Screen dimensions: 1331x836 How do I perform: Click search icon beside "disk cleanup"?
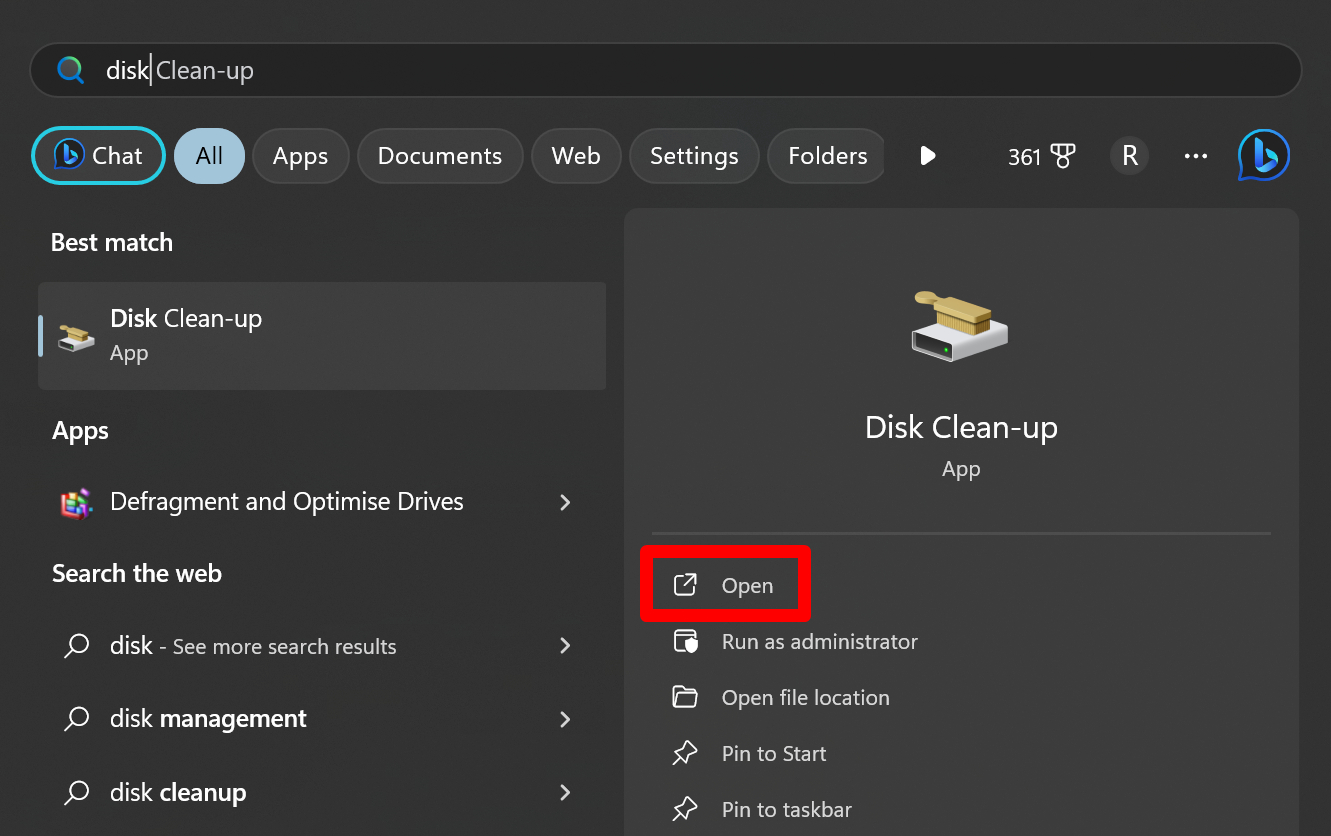[77, 793]
